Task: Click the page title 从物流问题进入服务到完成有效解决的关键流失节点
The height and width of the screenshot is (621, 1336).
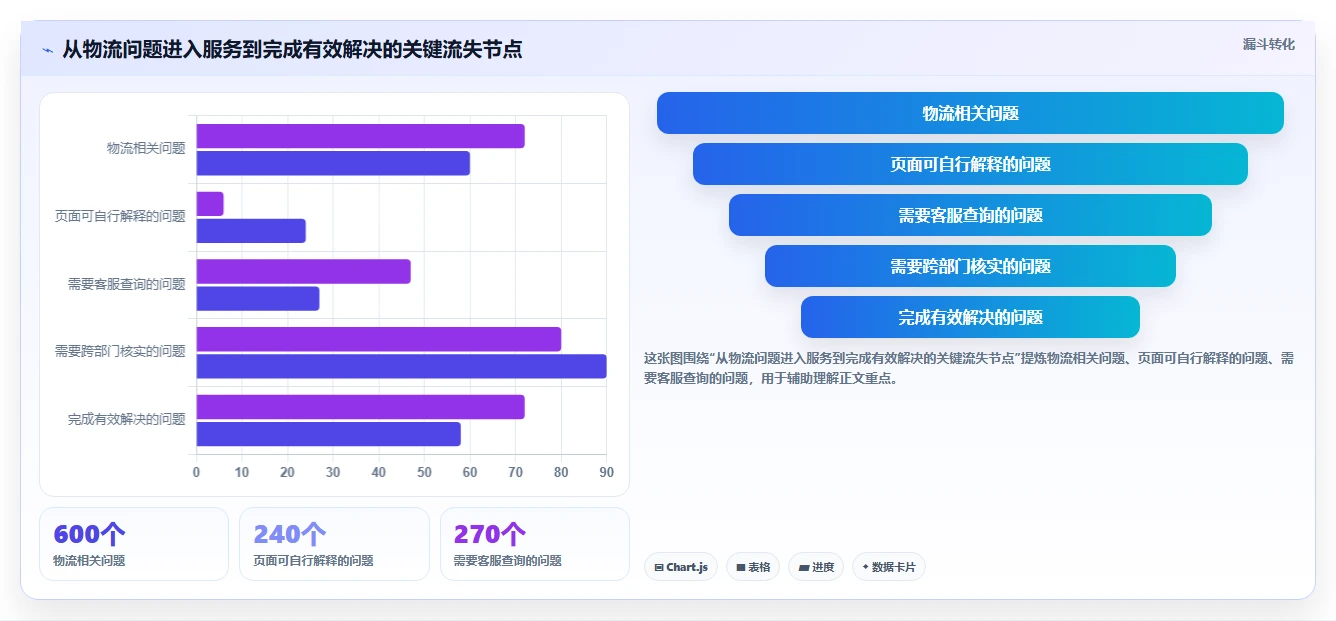Action: (292, 50)
